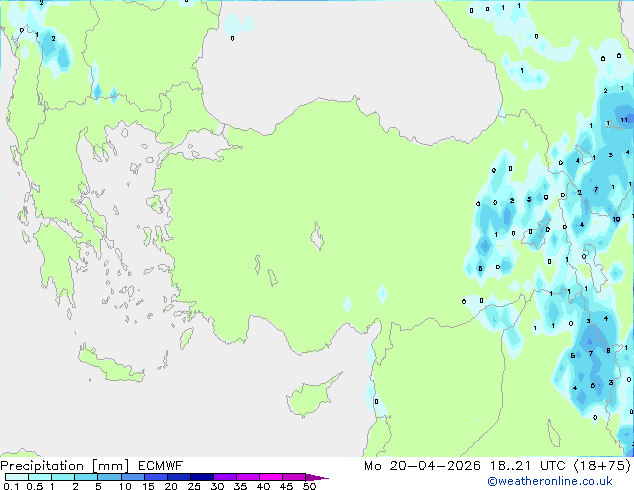Click the legend label '0.1'
This screenshot has height=490, width=634.
pos(11,486)
